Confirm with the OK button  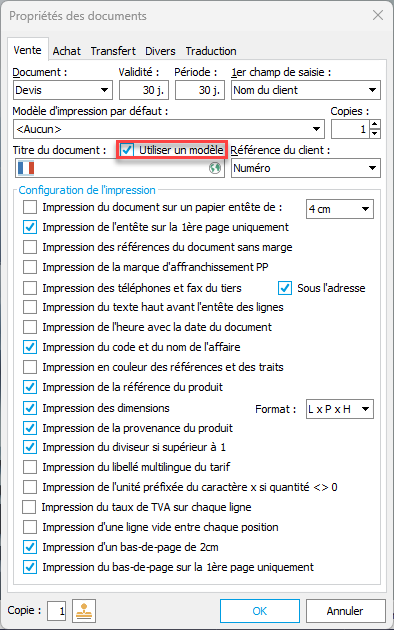click(x=260, y=611)
